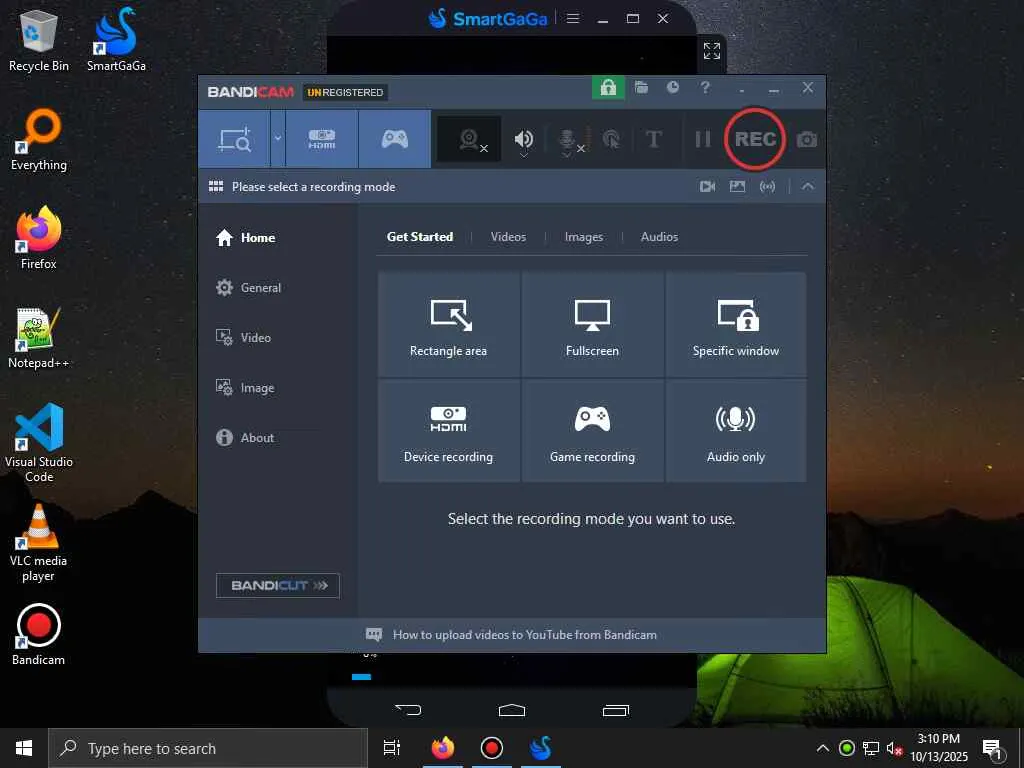The width and height of the screenshot is (1024, 768).
Task: Click the audio signal icon in status bar
Action: 767,187
